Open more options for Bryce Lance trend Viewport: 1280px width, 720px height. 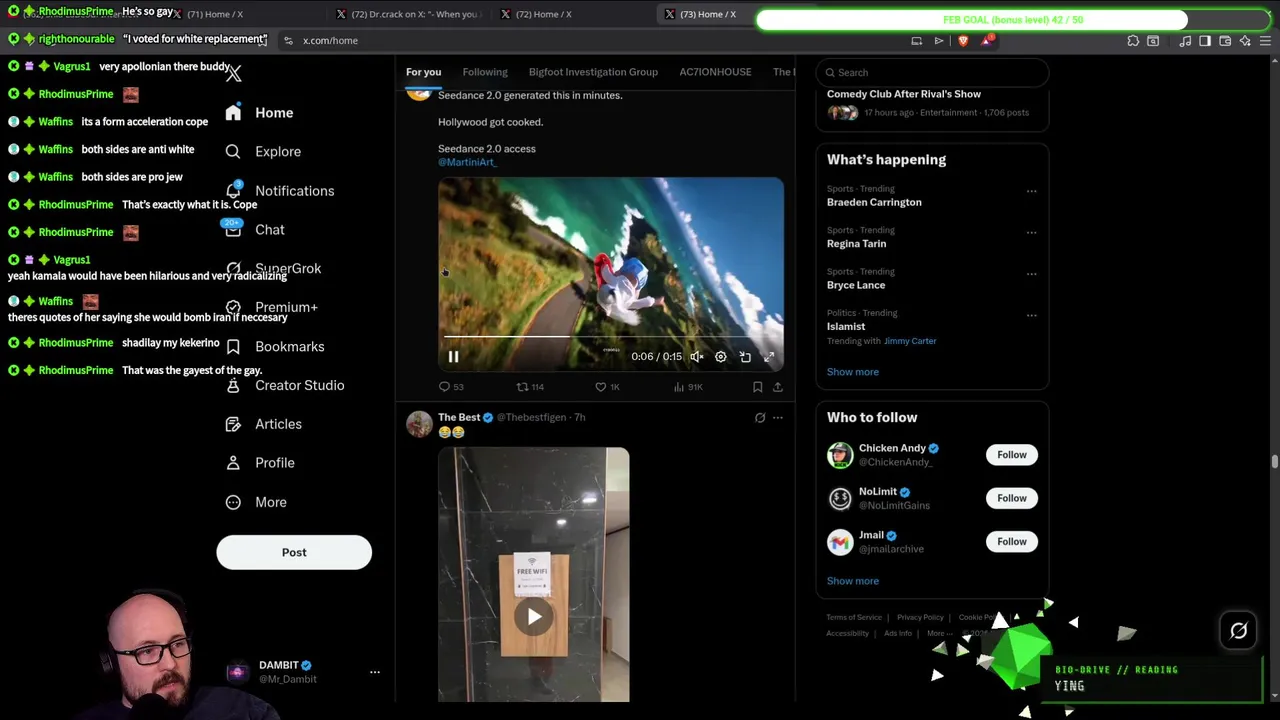coord(1031,273)
